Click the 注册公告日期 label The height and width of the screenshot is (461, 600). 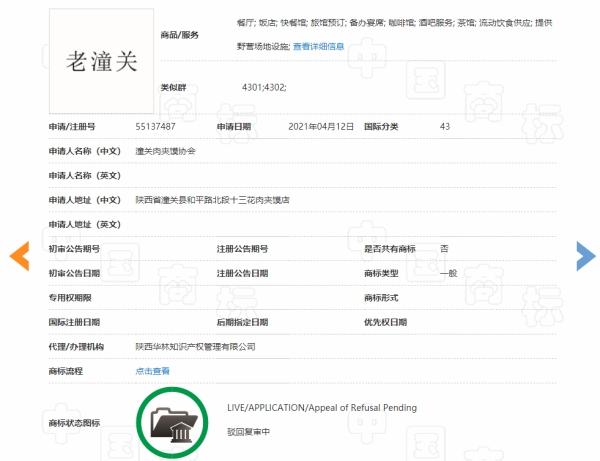[x=242, y=273]
